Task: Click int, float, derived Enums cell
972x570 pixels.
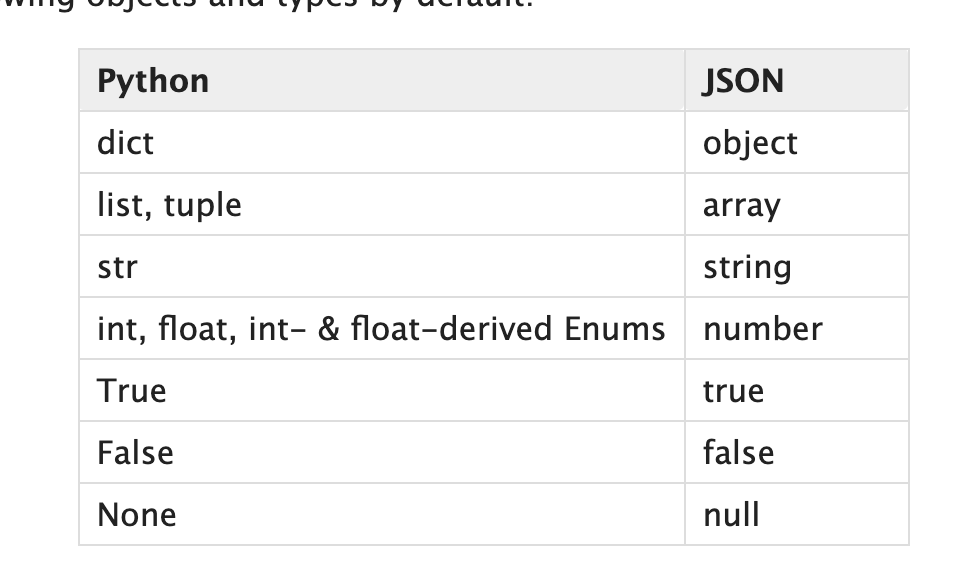Action: pos(380,329)
